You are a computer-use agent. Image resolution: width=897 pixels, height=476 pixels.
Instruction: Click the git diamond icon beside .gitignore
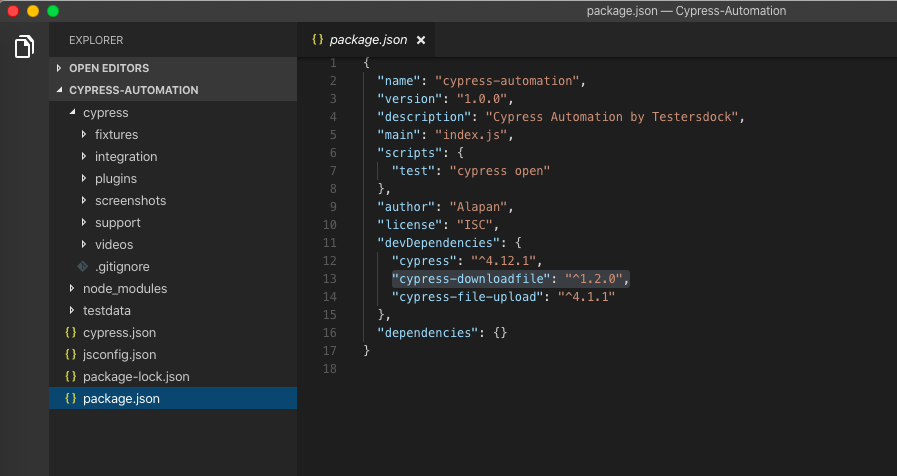coord(83,266)
